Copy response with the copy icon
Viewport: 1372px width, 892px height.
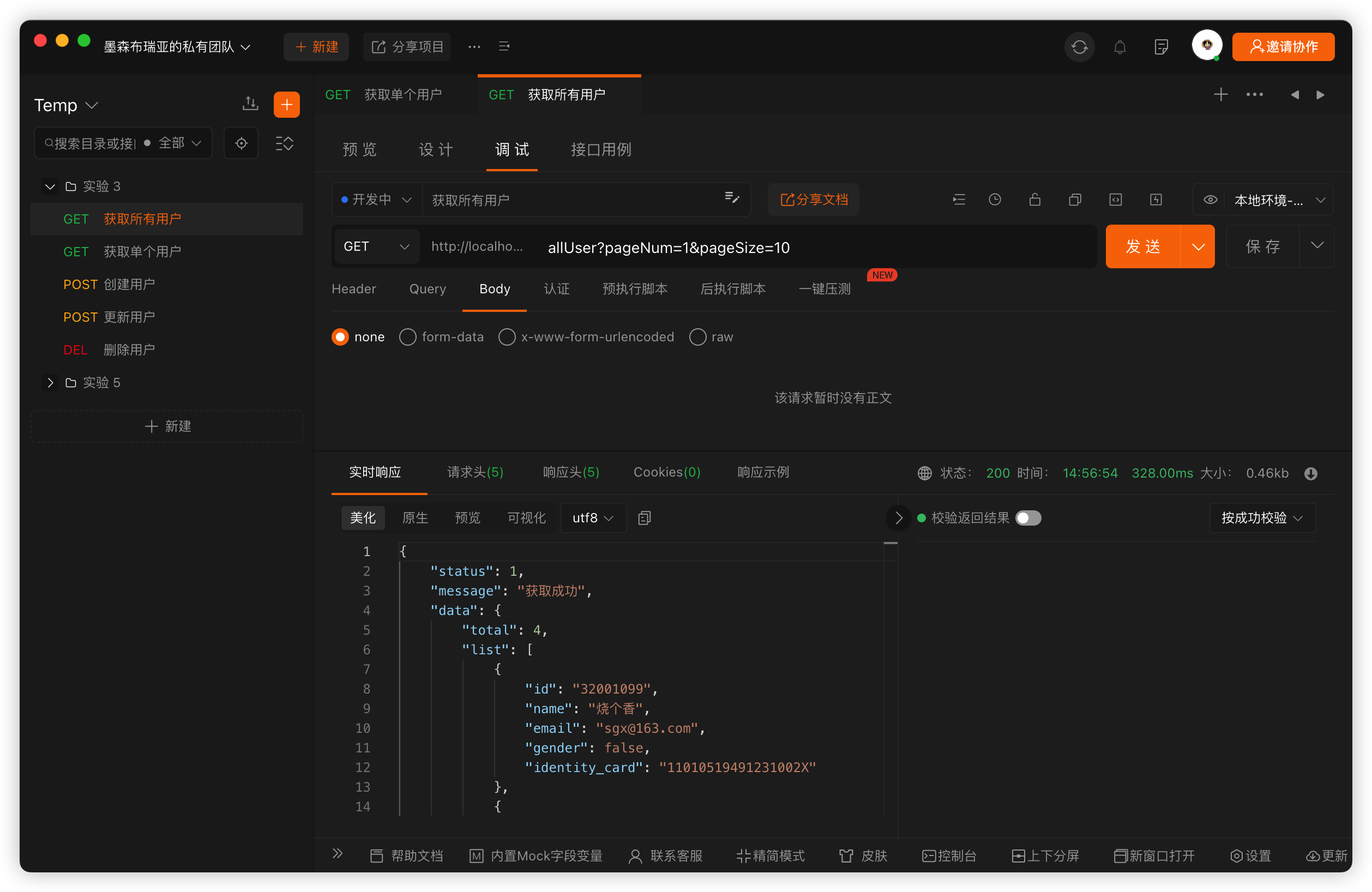click(x=644, y=517)
